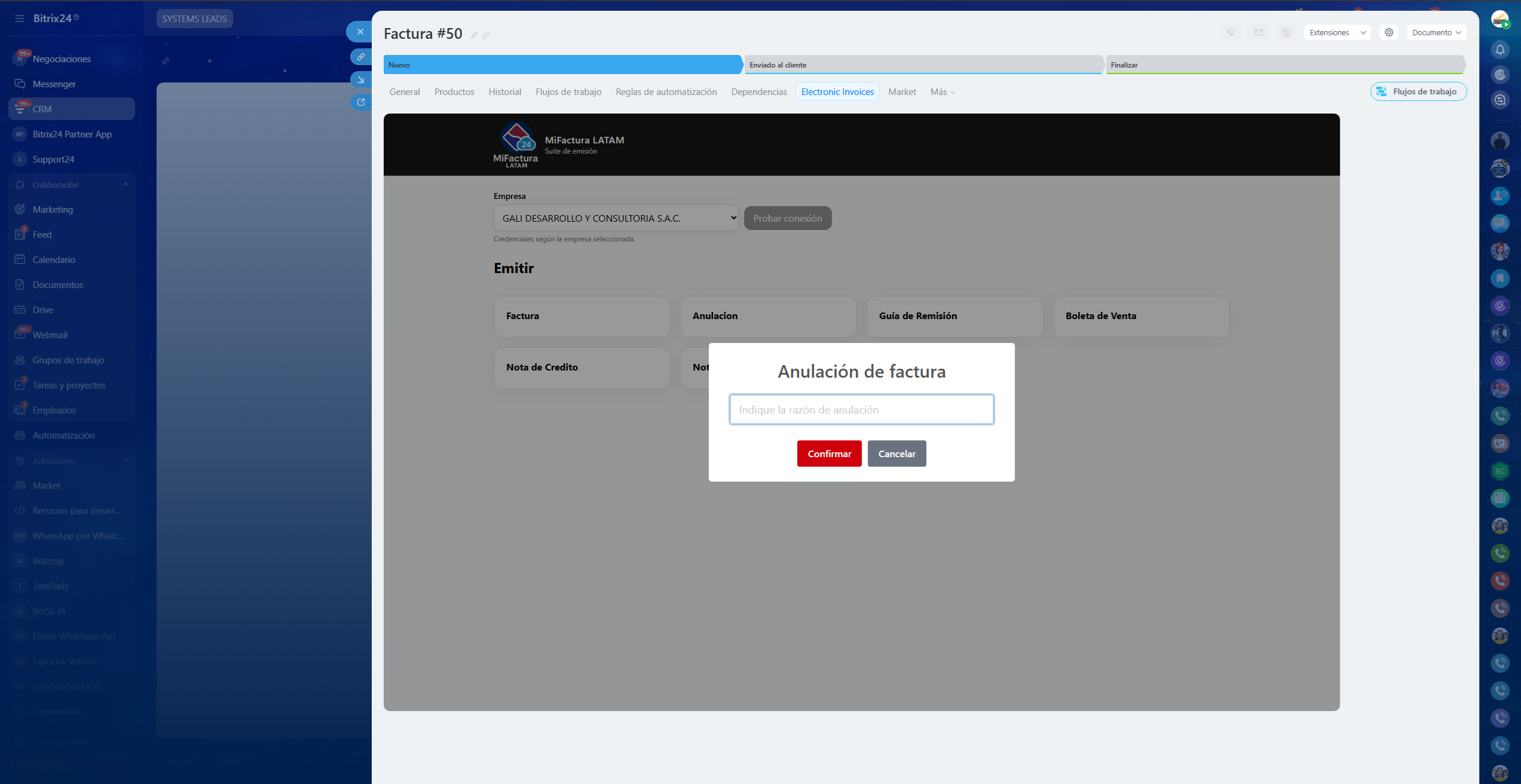Click the notifications bell icon

click(x=1499, y=50)
